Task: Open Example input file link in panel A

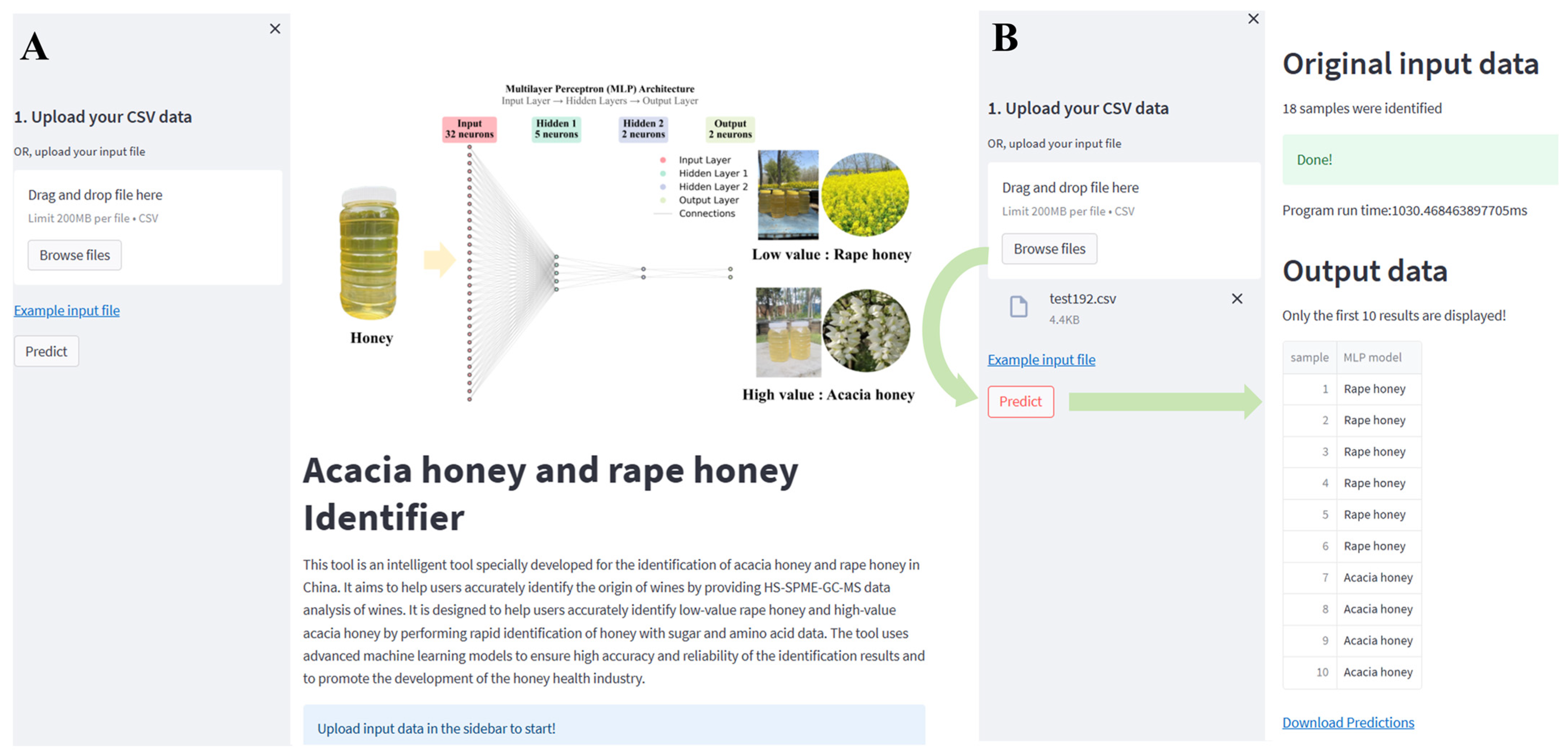Action: click(x=67, y=310)
